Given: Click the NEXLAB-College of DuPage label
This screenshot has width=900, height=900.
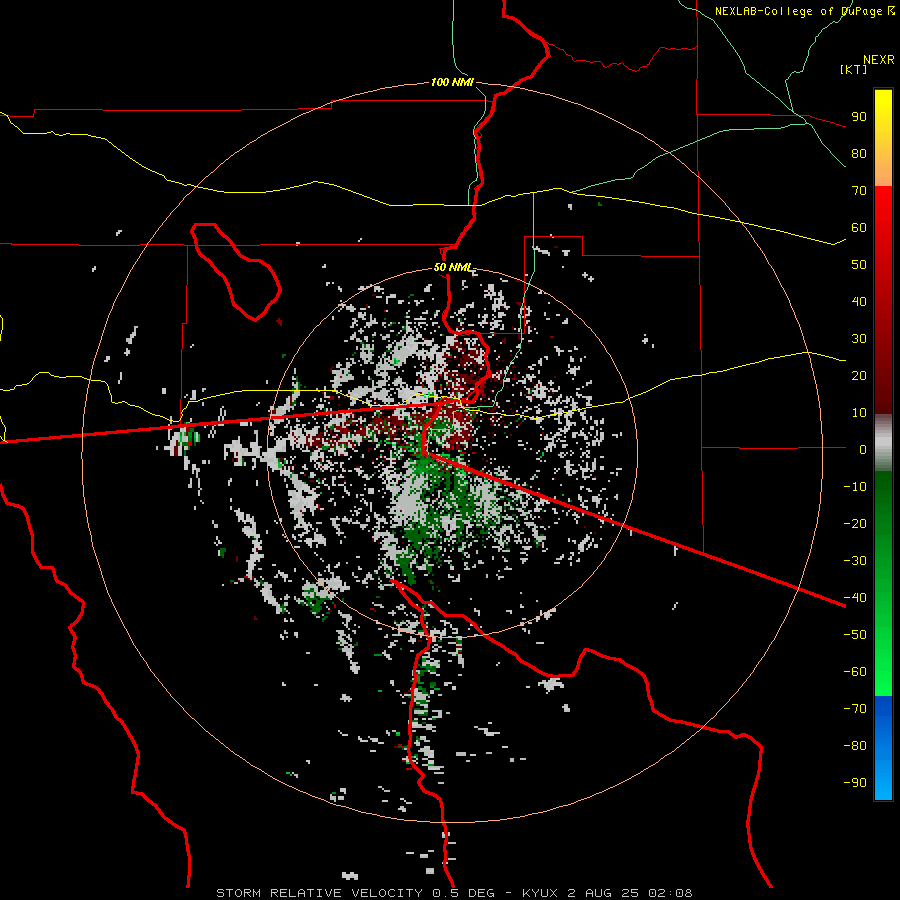Looking at the screenshot, I should 805,11.
